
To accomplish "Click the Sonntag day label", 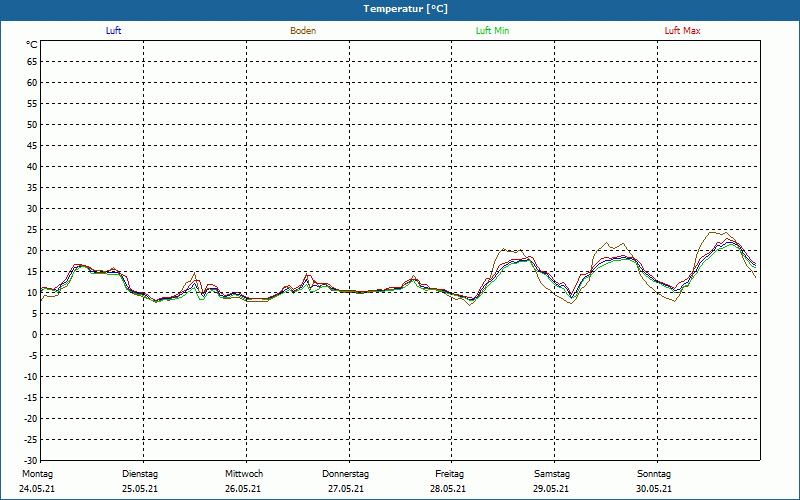I will [x=654, y=474].
